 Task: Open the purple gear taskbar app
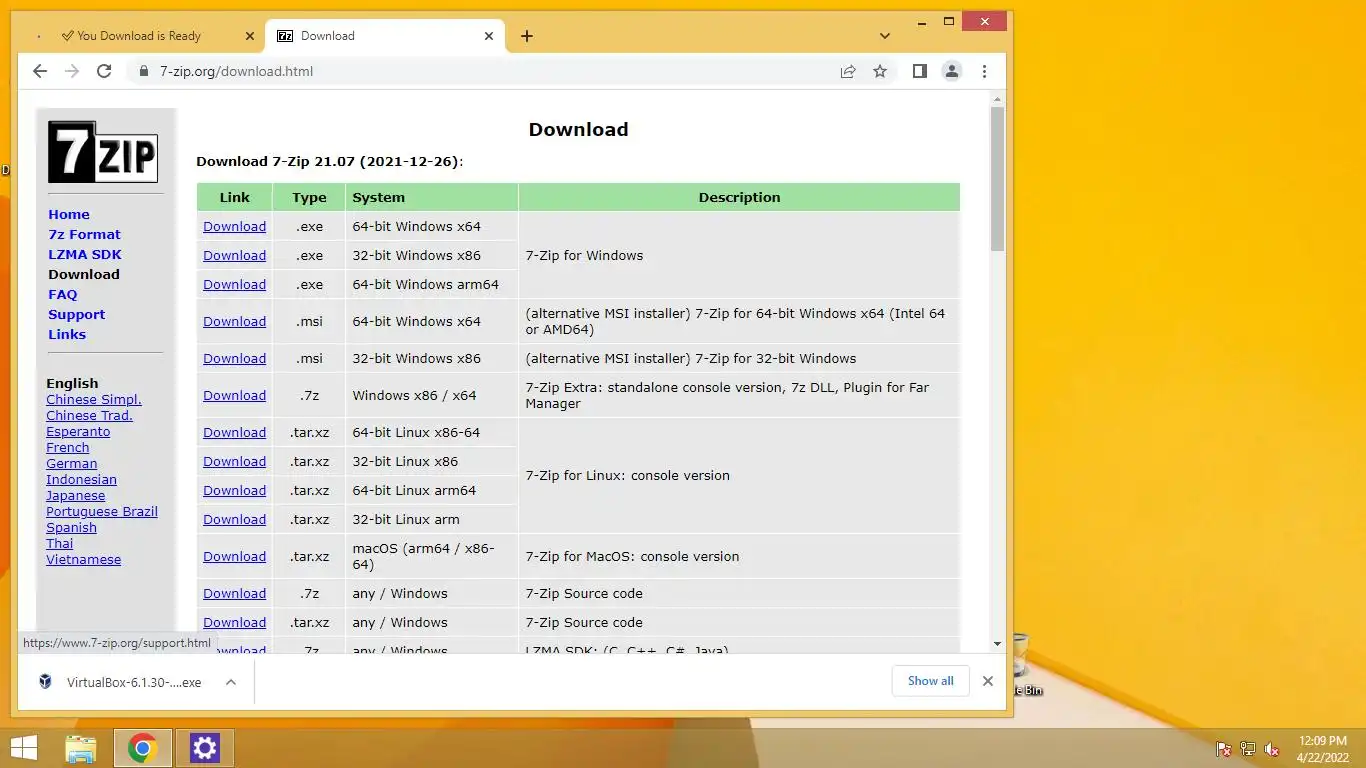click(205, 748)
